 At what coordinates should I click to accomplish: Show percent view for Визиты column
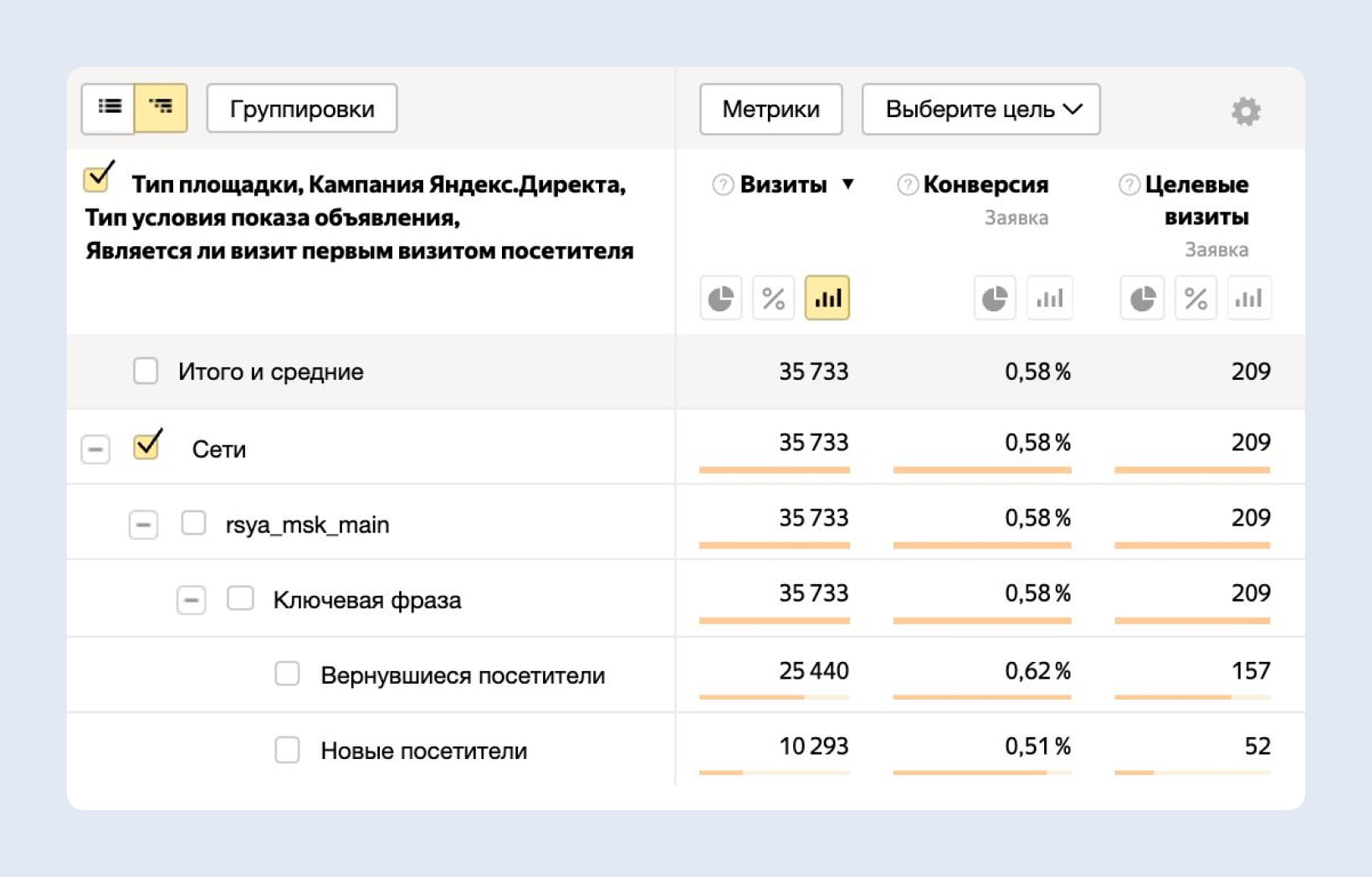(774, 298)
